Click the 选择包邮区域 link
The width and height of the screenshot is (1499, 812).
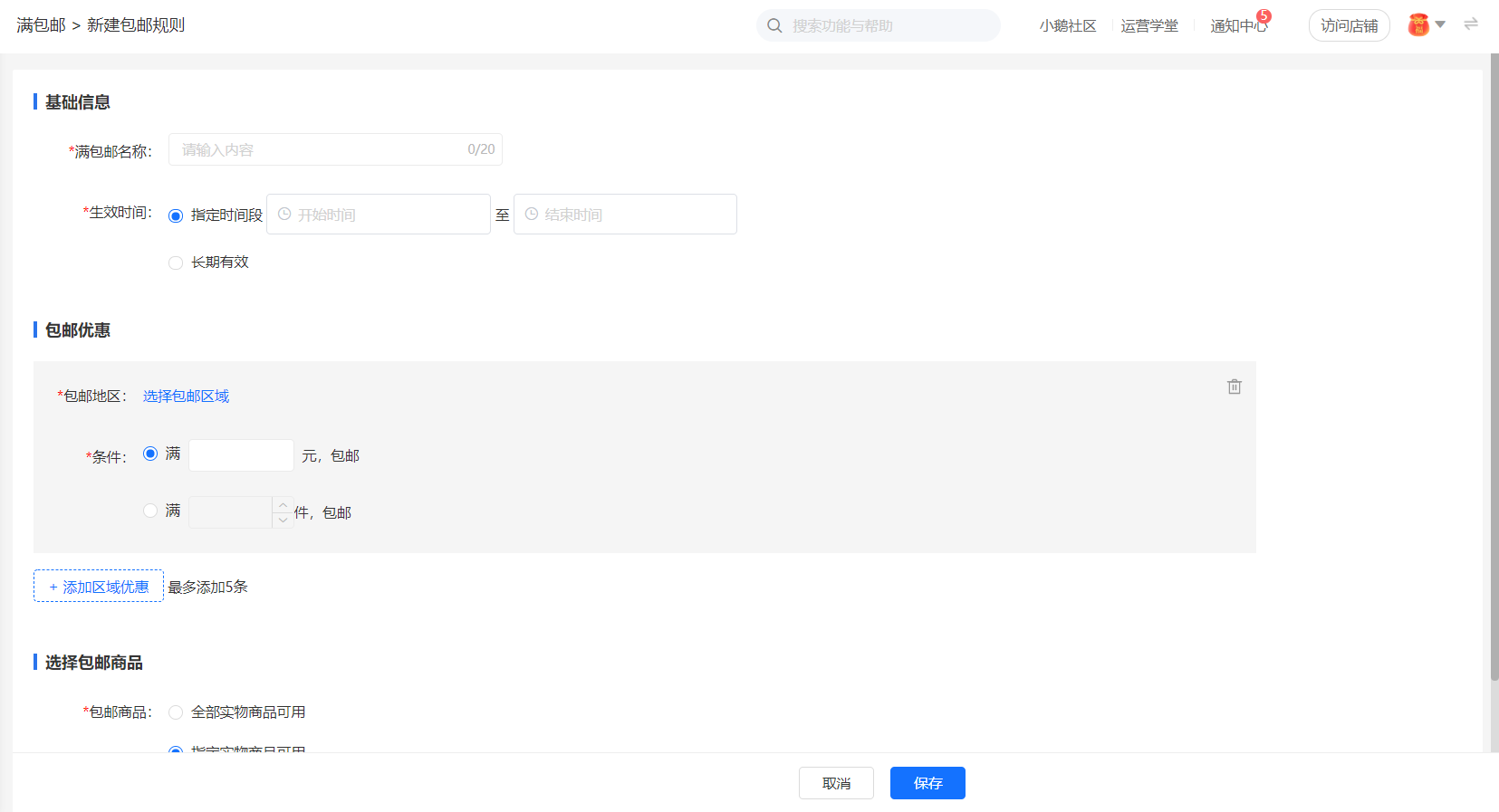186,396
